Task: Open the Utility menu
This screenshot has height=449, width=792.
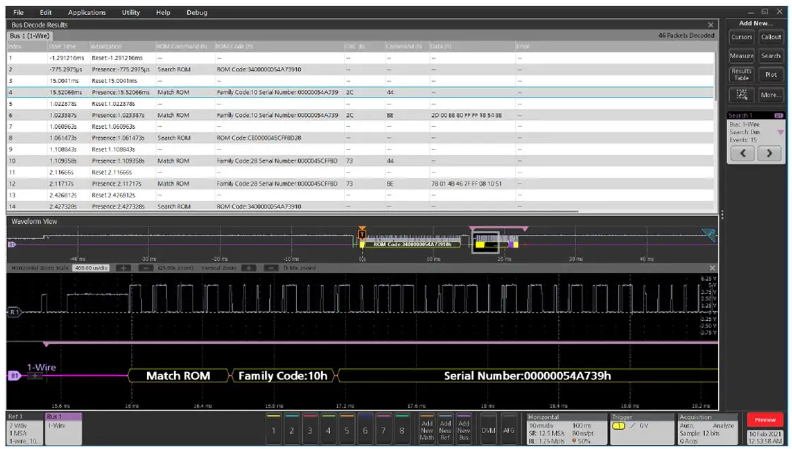Action: tap(130, 12)
